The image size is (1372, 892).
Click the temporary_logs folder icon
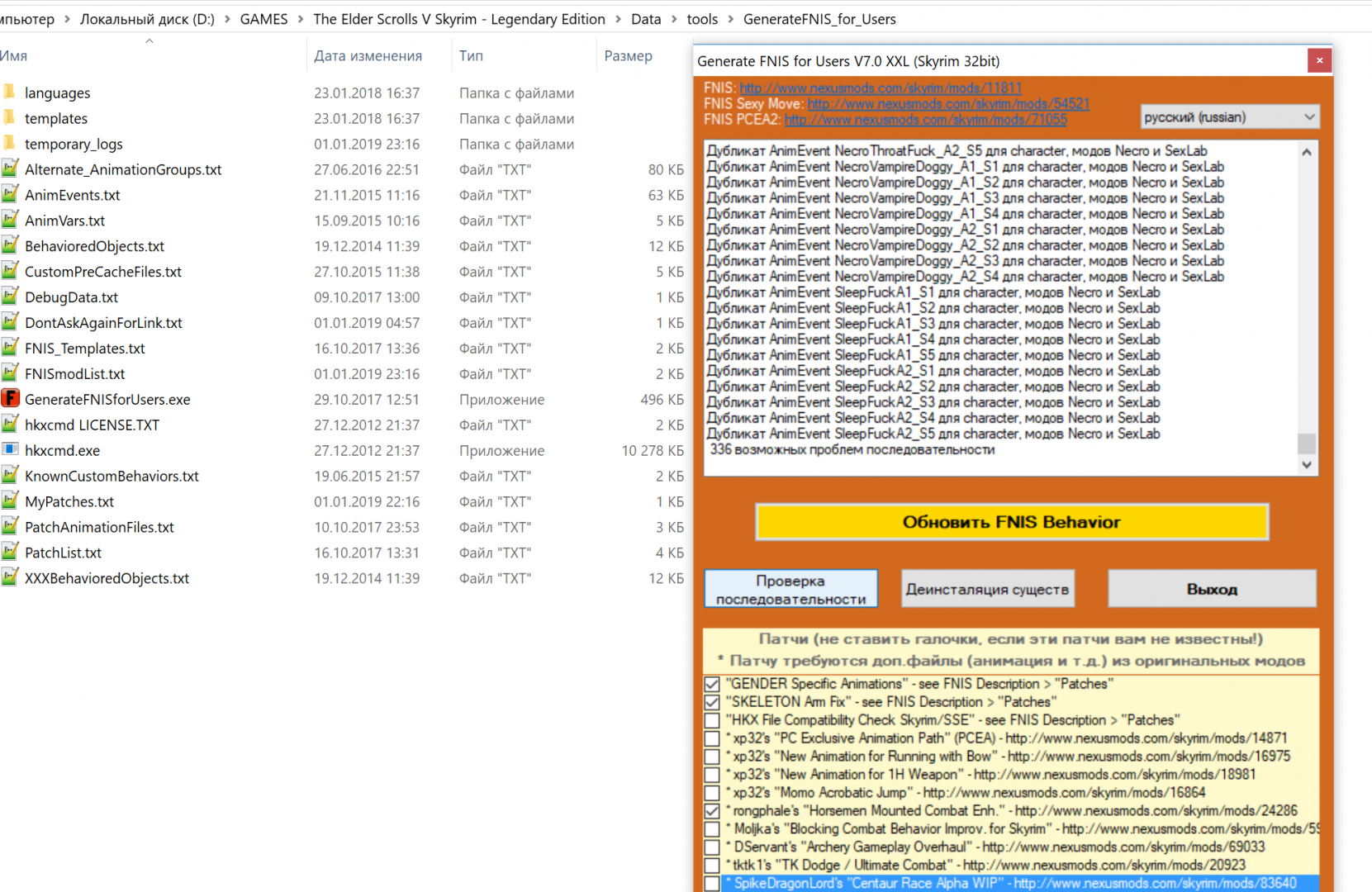tap(10, 144)
